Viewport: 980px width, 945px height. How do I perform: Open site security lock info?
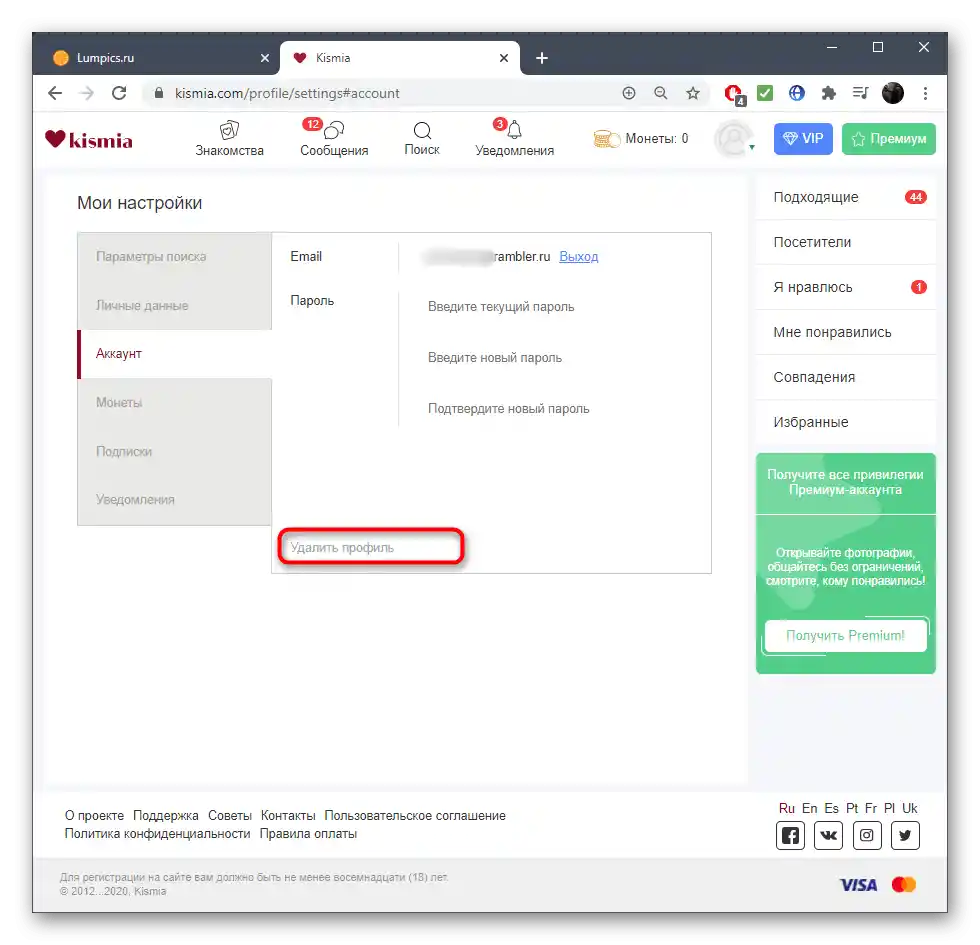pos(159,93)
